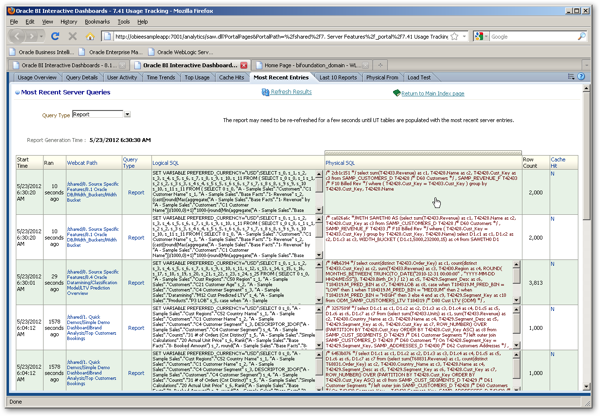Click the Logical SQL column header
600x416 pixels.
click(x=165, y=163)
